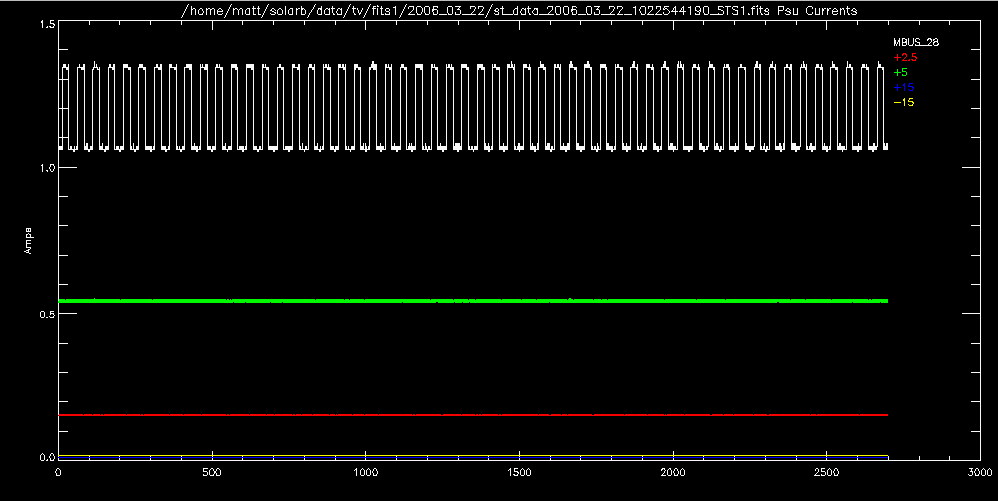
Task: Select the green +5 legend entry
Action: pos(900,73)
